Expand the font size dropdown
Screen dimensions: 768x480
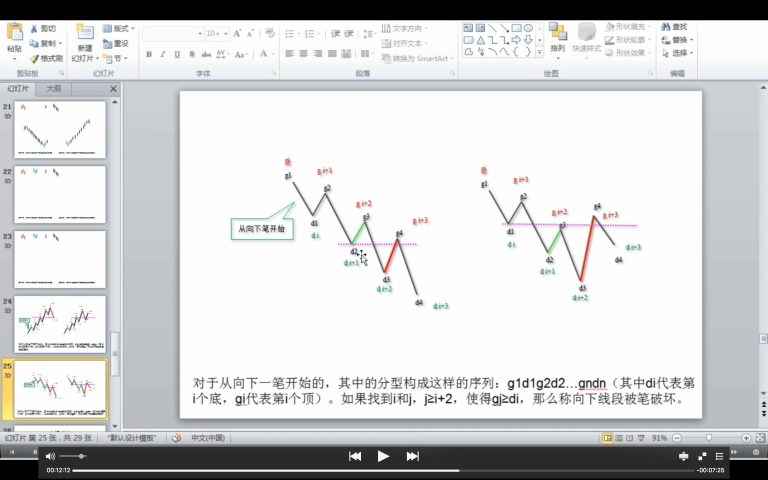(x=225, y=33)
